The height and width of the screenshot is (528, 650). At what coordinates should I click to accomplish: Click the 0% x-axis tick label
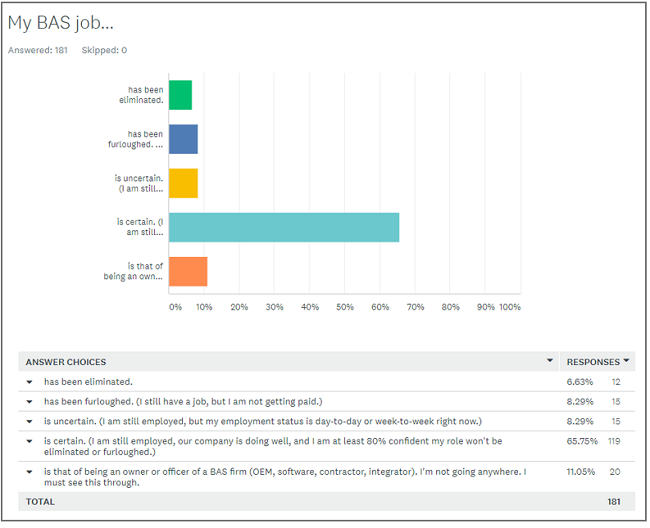175,307
